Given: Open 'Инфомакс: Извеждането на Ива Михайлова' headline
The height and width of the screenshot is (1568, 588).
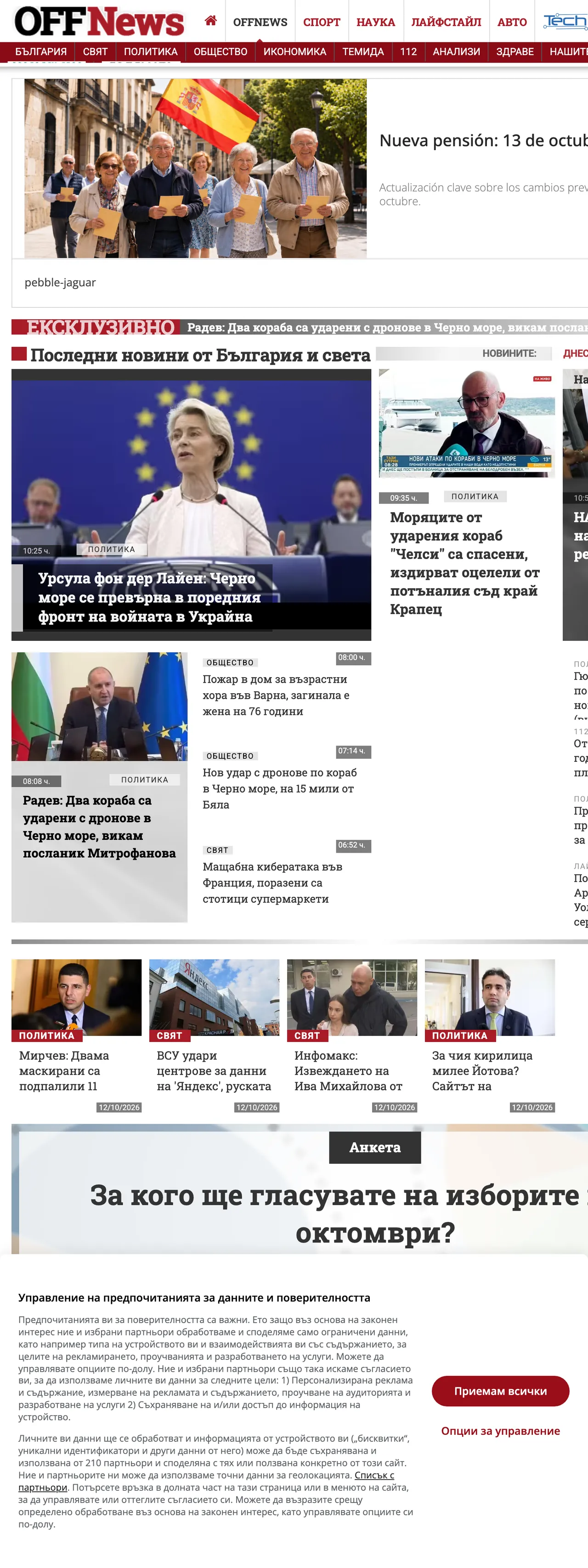Looking at the screenshot, I should [349, 1071].
